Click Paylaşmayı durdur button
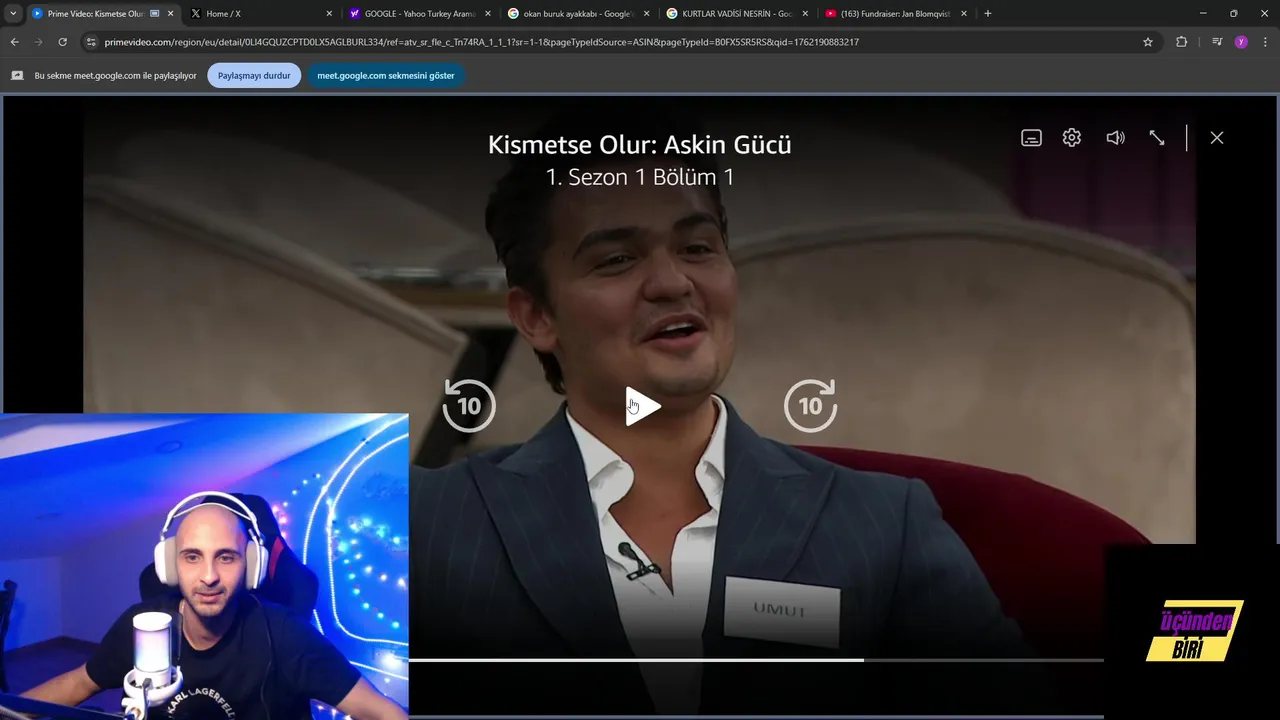The height and width of the screenshot is (720, 1280). coord(254,76)
